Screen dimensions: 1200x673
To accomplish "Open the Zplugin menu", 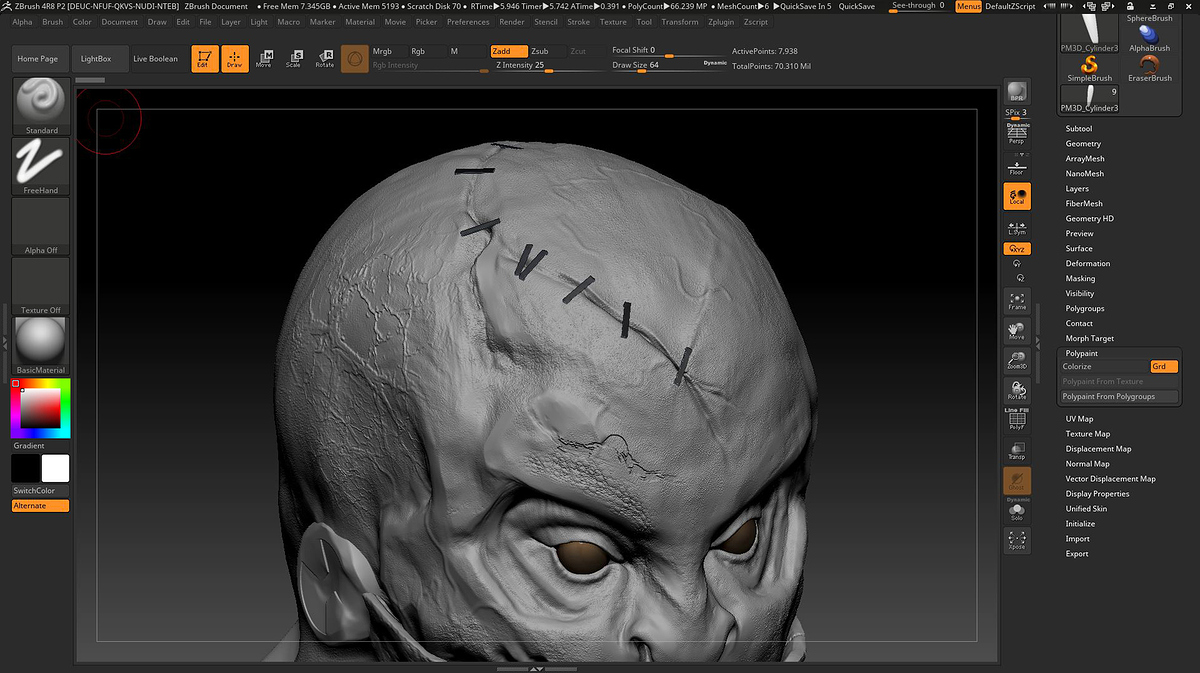I will (x=721, y=22).
